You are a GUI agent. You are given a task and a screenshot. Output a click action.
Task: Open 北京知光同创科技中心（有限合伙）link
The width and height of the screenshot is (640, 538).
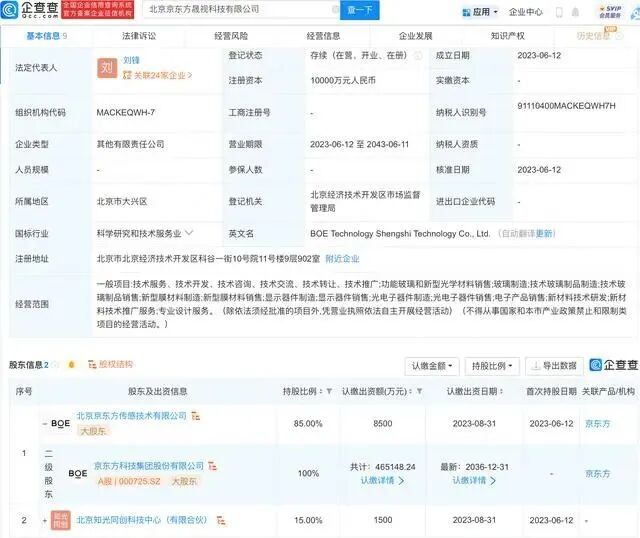pos(142,520)
